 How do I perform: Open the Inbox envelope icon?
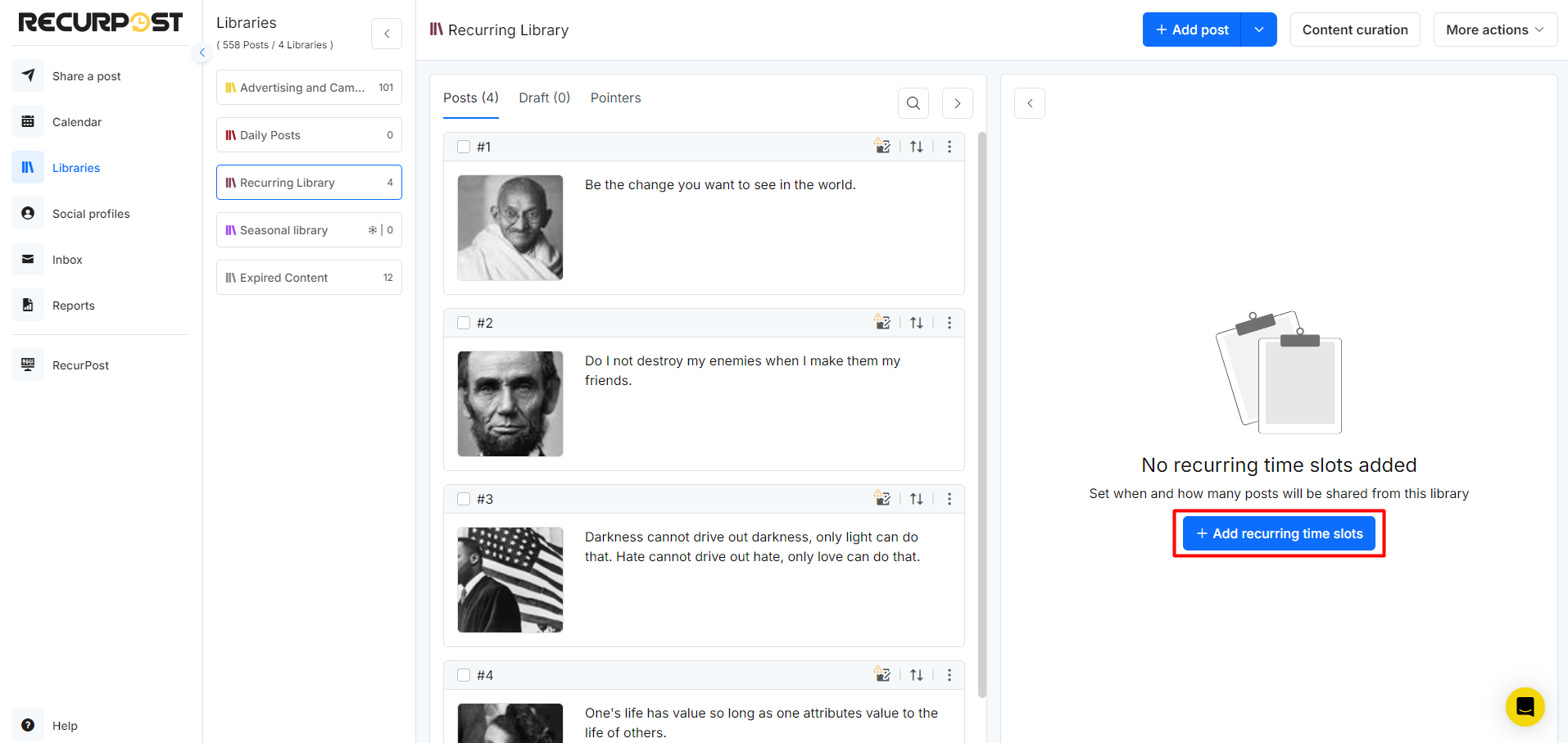[x=28, y=259]
